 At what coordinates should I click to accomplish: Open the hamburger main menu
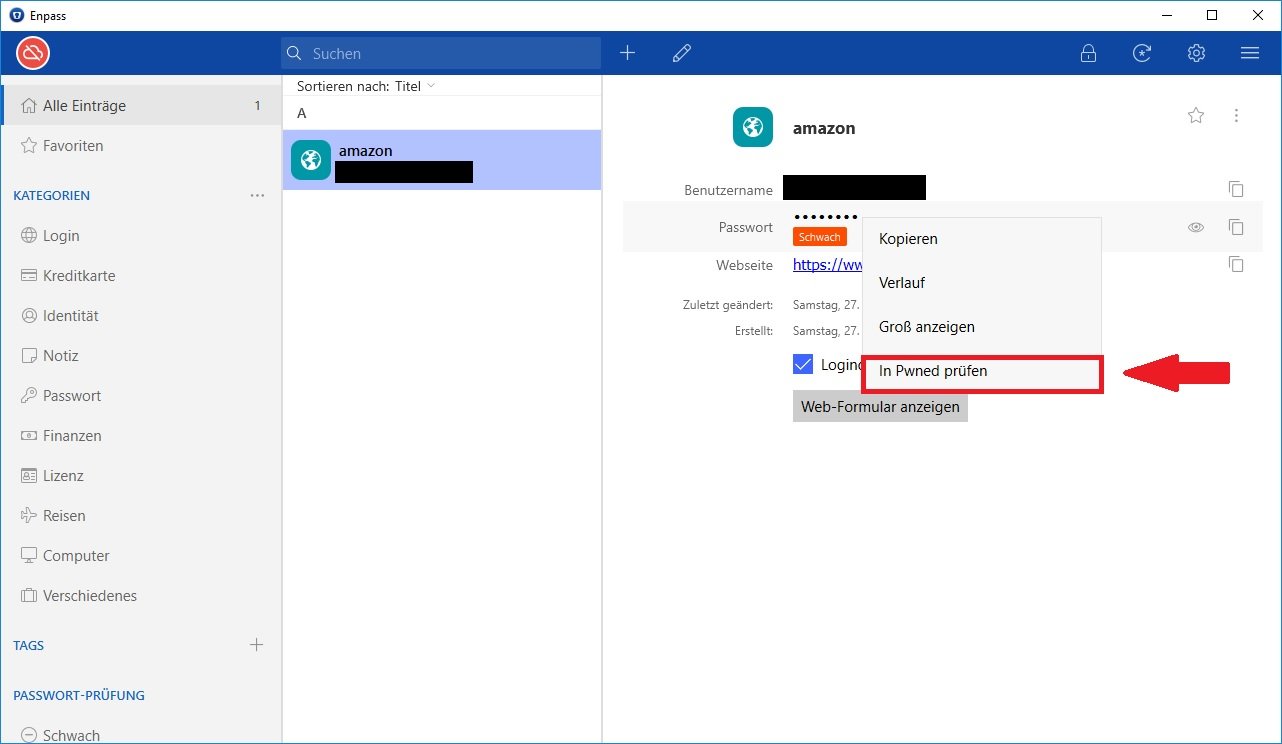click(1249, 53)
